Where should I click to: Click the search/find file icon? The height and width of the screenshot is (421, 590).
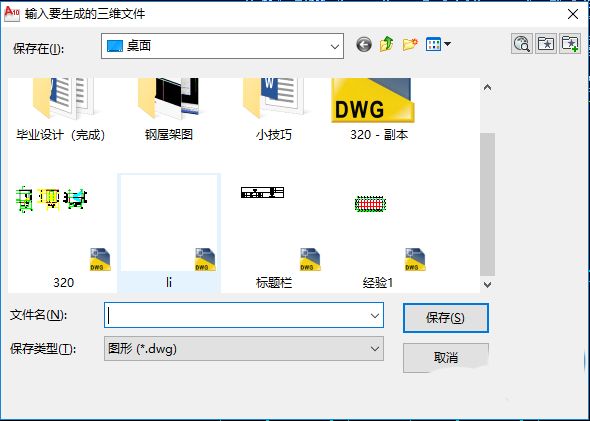[522, 44]
